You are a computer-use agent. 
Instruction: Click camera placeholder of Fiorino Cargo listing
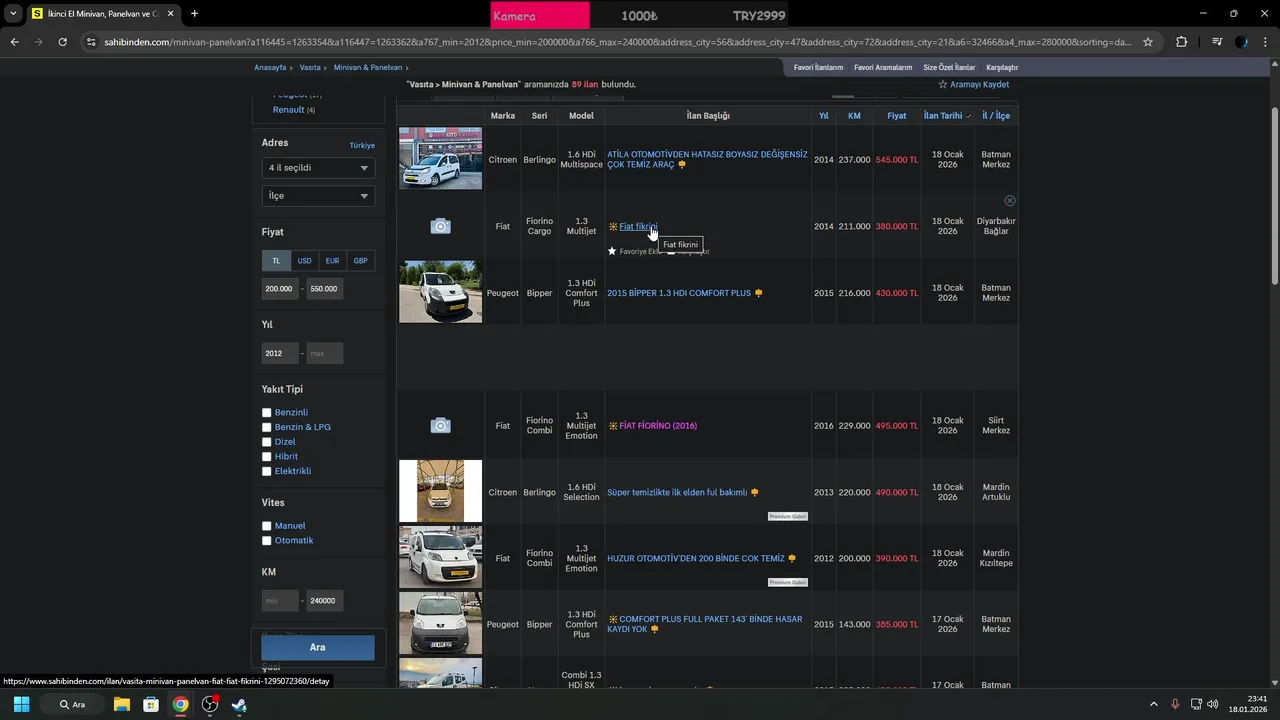[440, 227]
